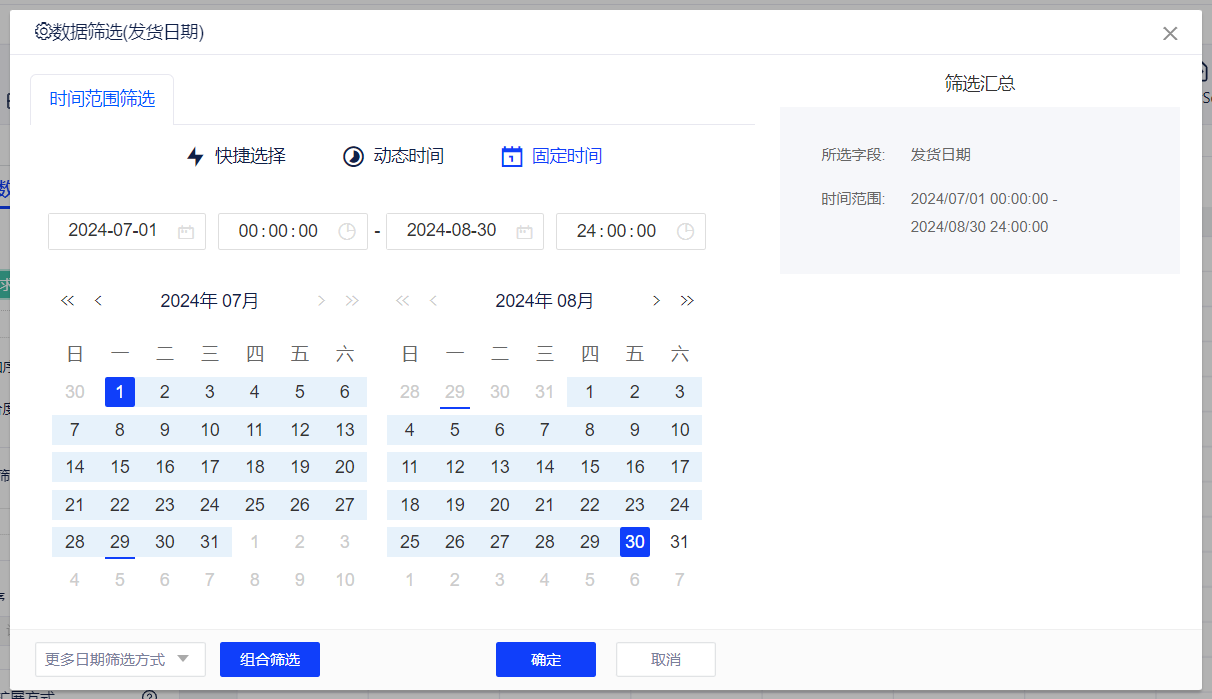Switch to 动态时间 dynamic time mode
Viewport: 1212px width, 699px height.
pos(393,157)
